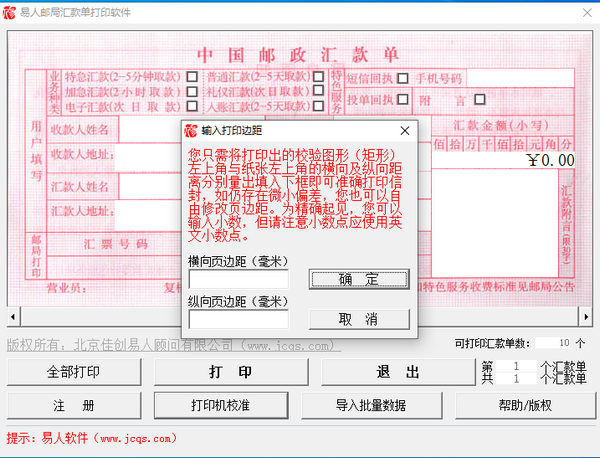Viewport: 600px width, 458px height.
Task: Check the 特急汇款 checkbox
Action: 192,76
